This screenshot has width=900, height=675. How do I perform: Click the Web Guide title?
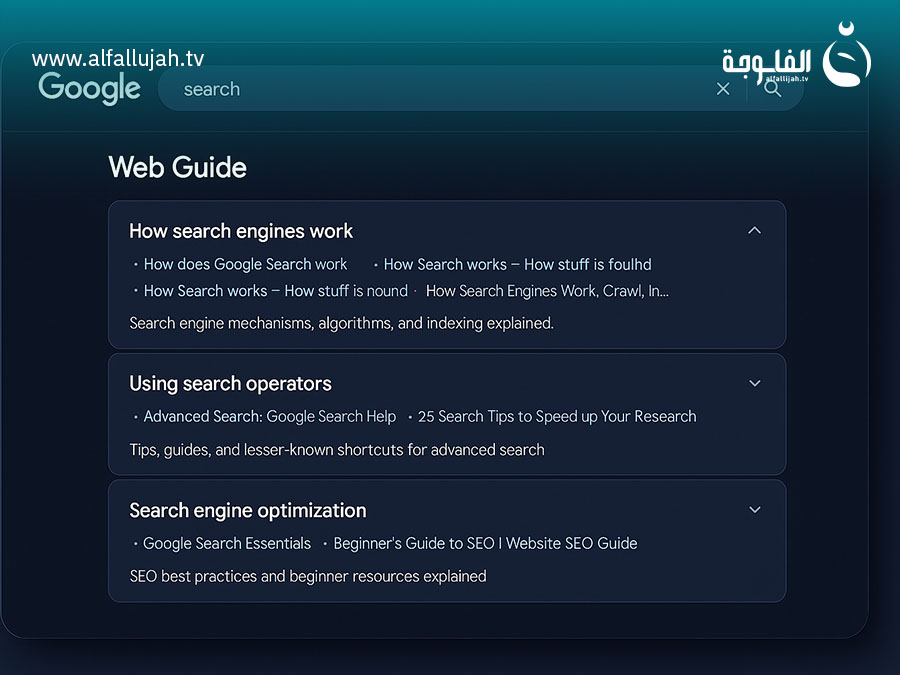click(x=177, y=167)
